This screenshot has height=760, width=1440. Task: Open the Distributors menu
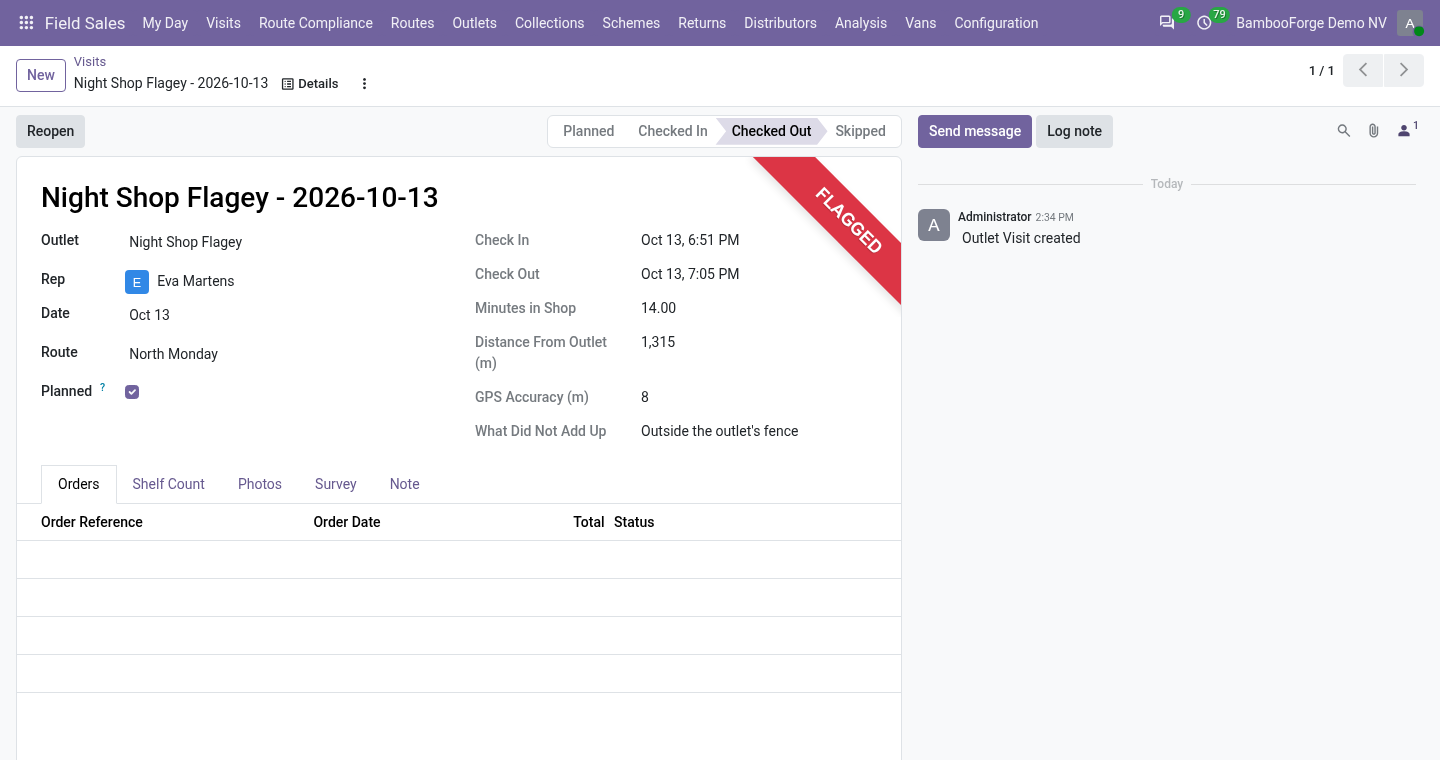[780, 23]
